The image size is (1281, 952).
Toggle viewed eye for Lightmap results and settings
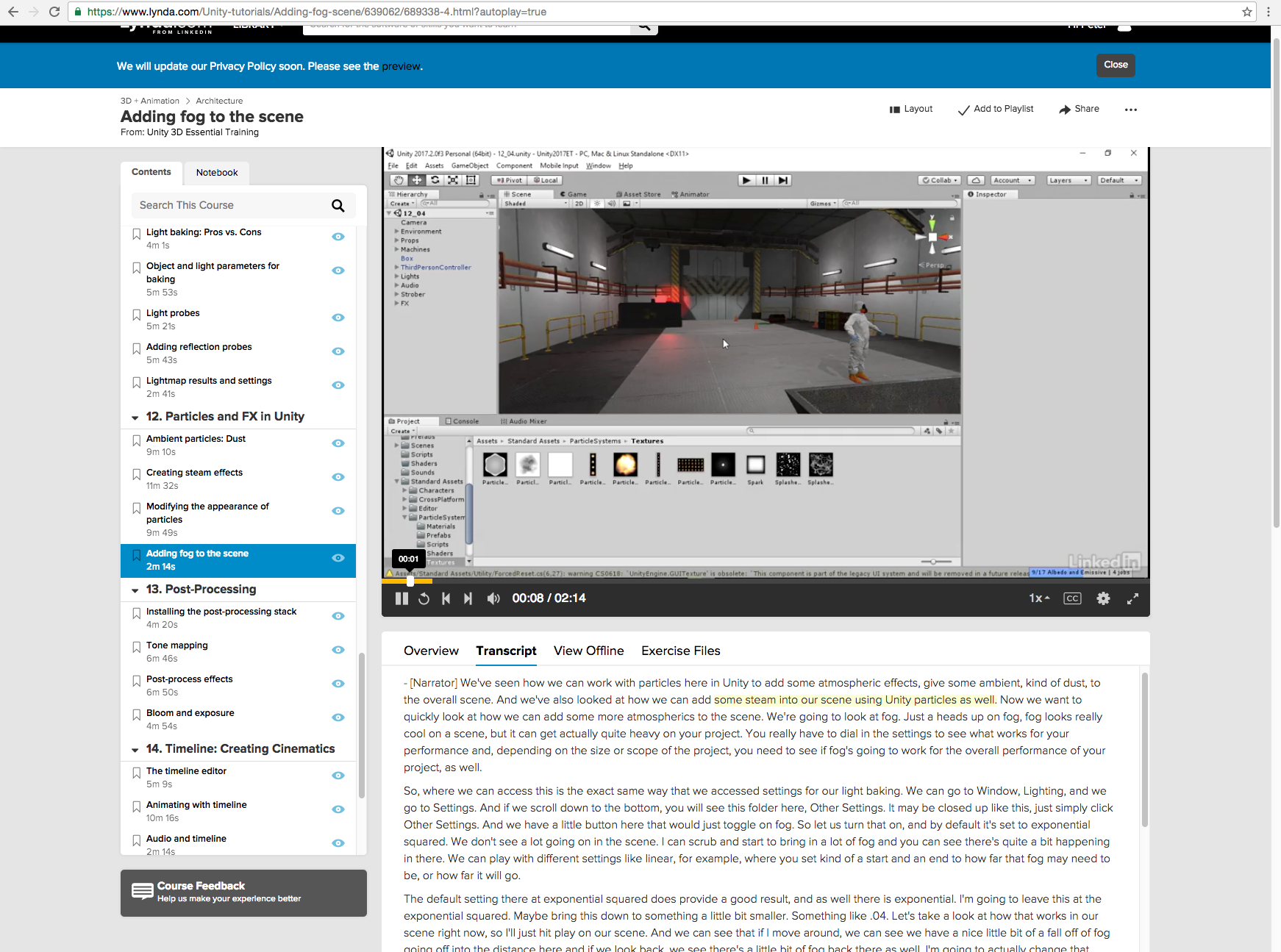click(x=338, y=385)
